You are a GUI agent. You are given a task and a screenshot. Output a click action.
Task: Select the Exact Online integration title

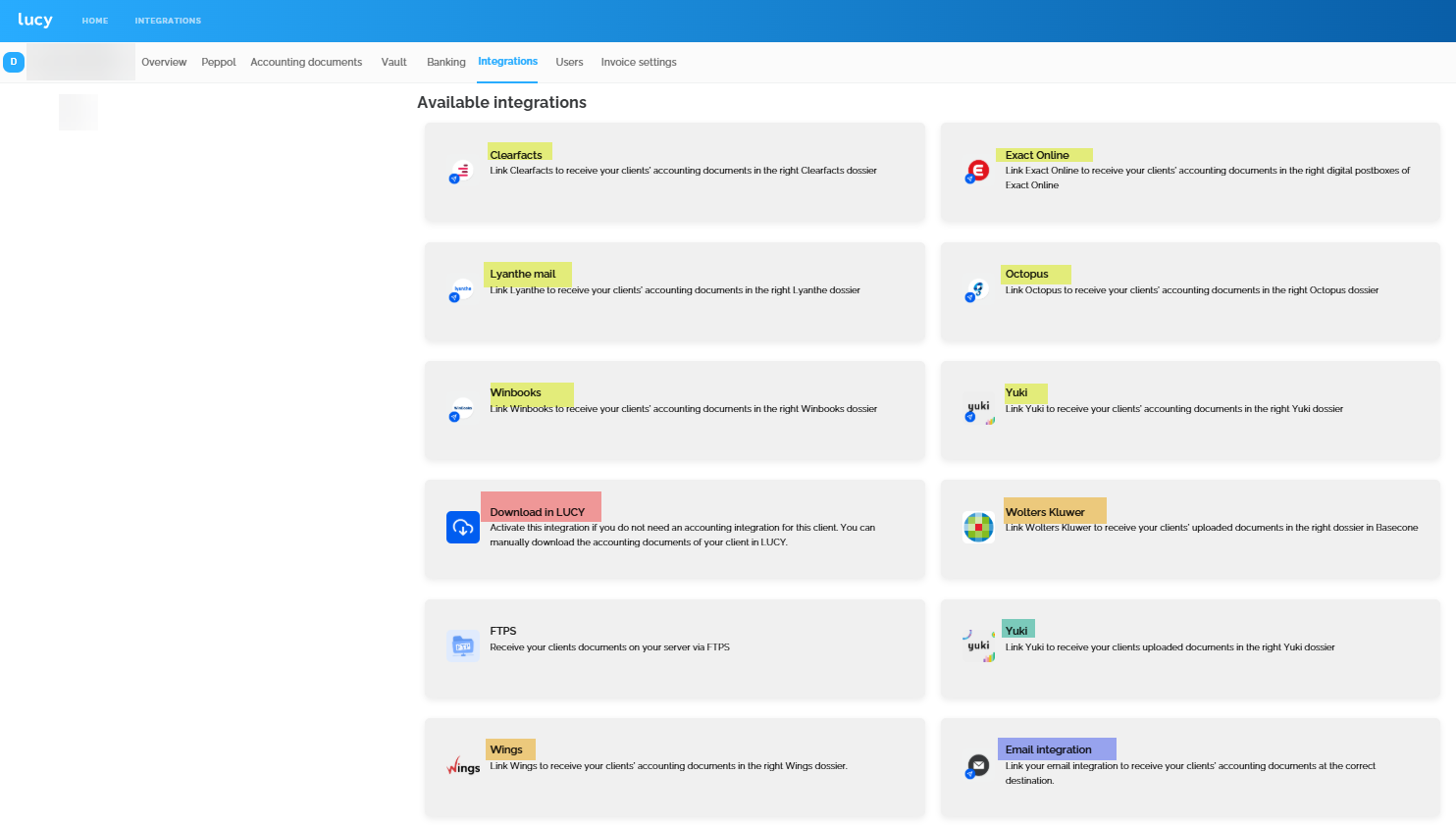click(1037, 155)
